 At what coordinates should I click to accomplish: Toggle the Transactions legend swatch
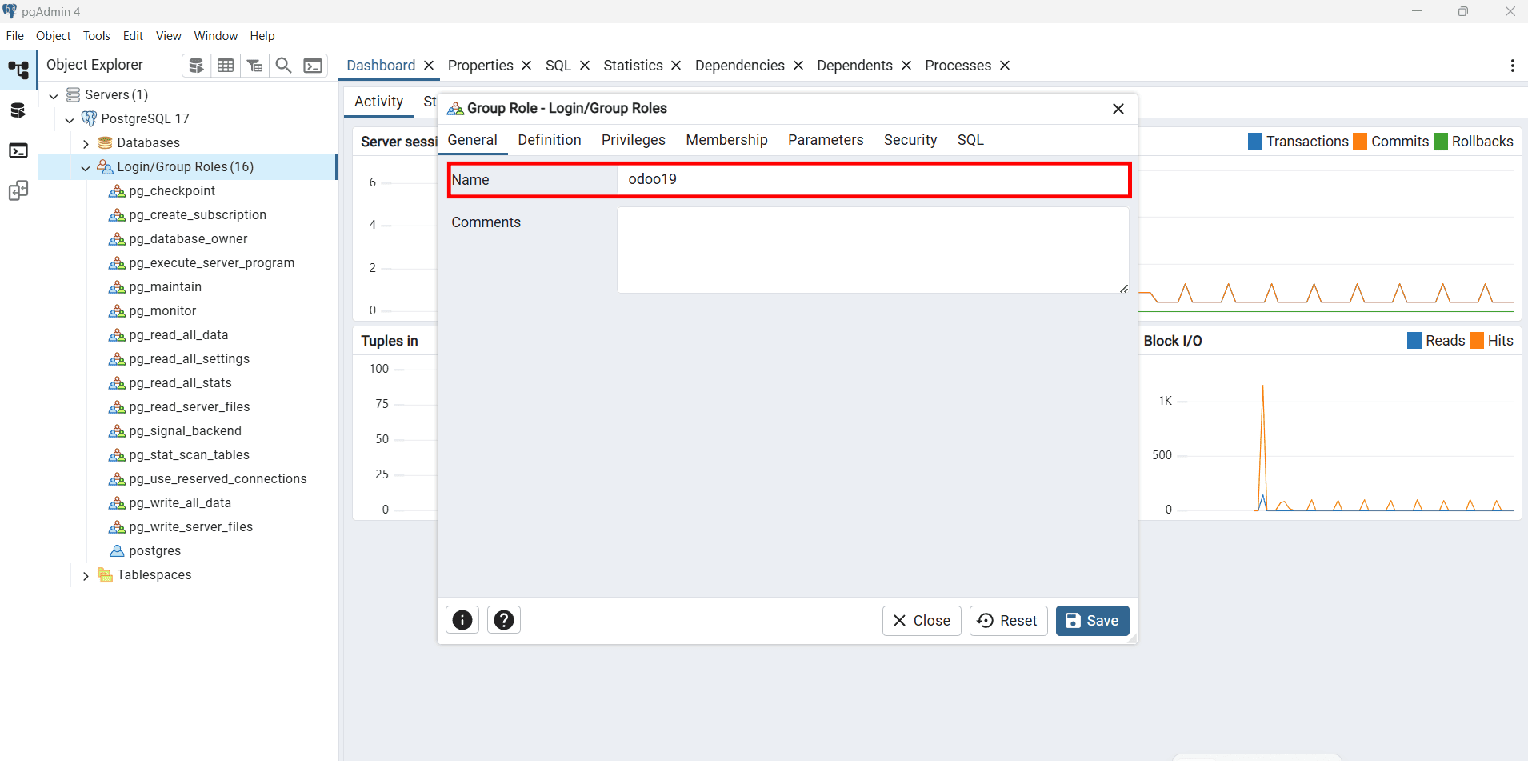[x=1255, y=141]
